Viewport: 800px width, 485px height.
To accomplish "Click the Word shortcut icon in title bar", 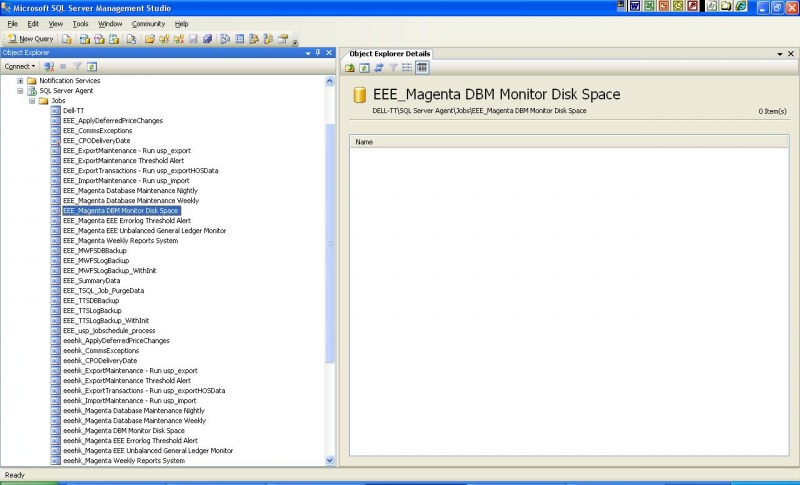I will 635,6.
